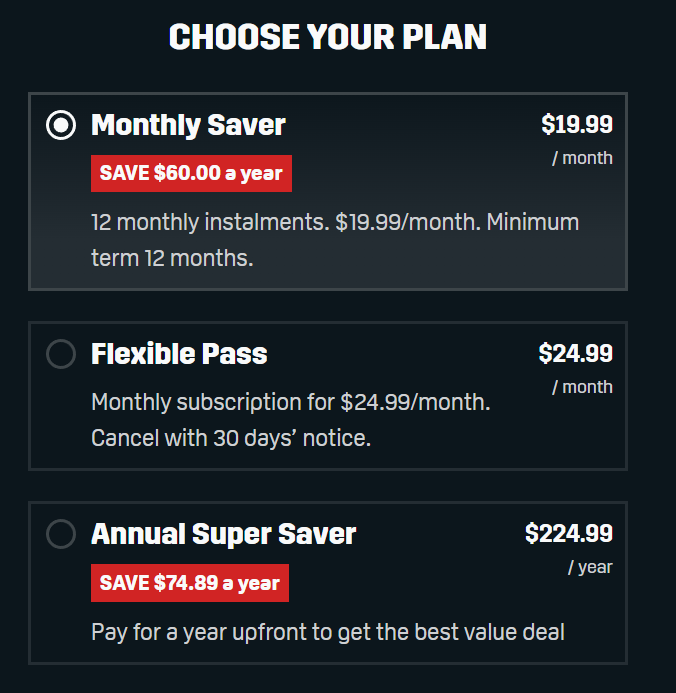Screen dimensions: 676x693
Task: Click the 'Cancel with 30 days' notice.' text
Action: (231, 438)
